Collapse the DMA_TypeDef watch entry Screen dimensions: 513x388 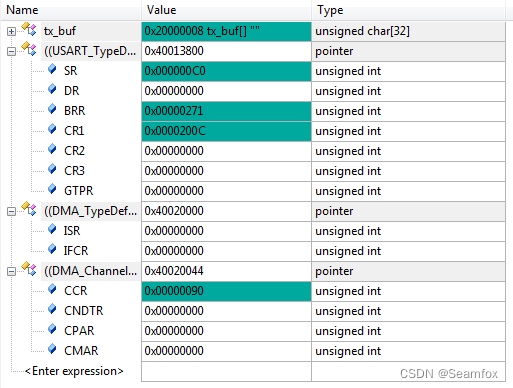(11, 211)
